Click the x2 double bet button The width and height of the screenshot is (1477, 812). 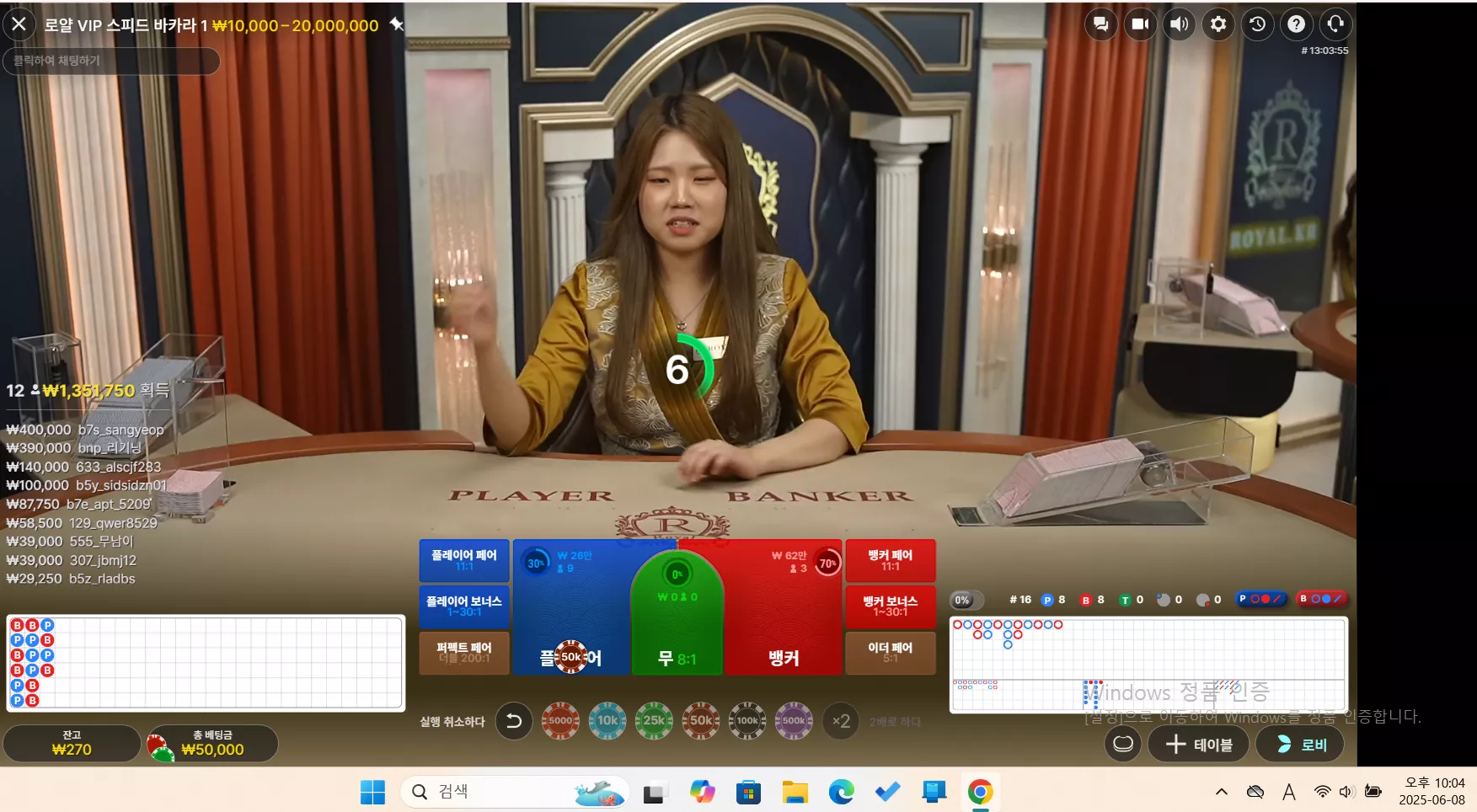(841, 721)
